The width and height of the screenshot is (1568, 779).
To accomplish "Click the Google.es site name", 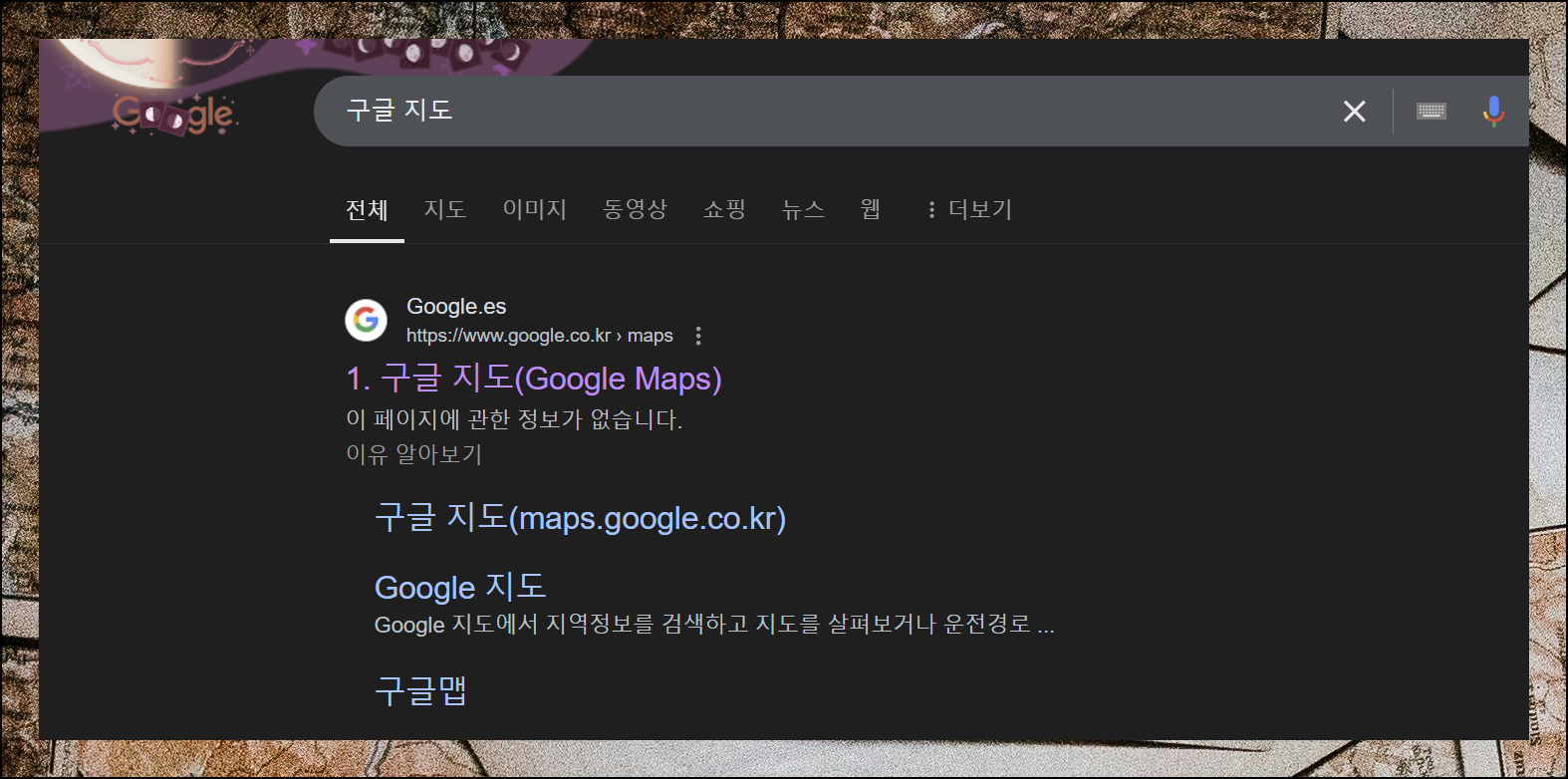I will point(456,307).
